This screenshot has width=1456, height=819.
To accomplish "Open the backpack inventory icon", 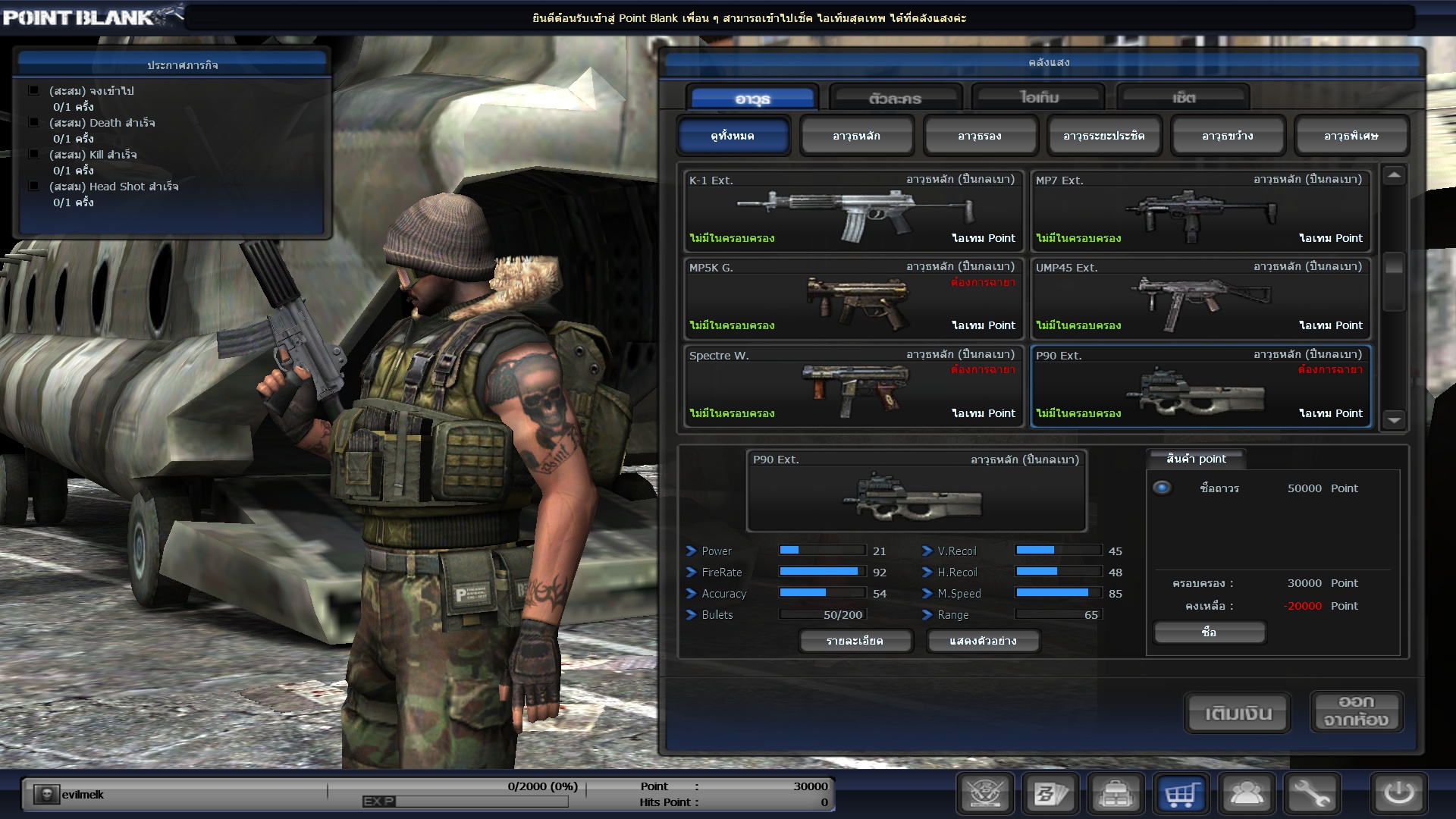I will tap(1116, 794).
